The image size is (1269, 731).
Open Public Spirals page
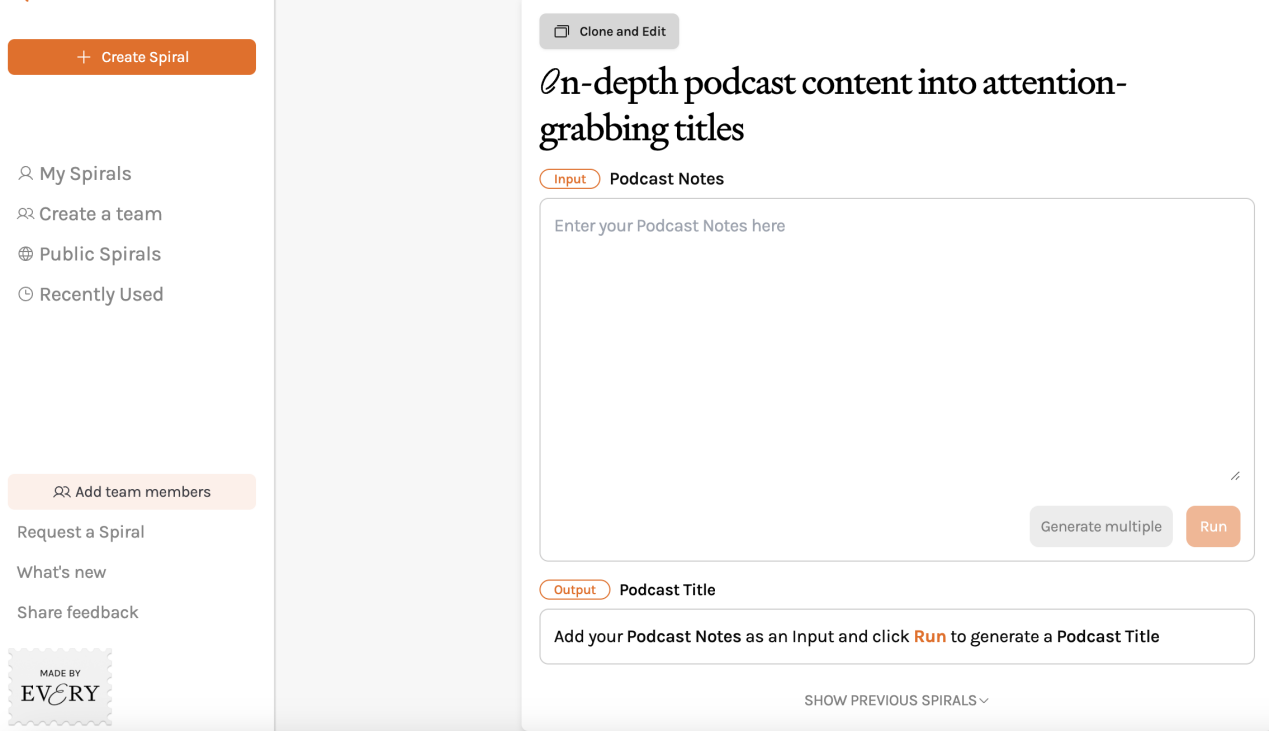coord(100,254)
